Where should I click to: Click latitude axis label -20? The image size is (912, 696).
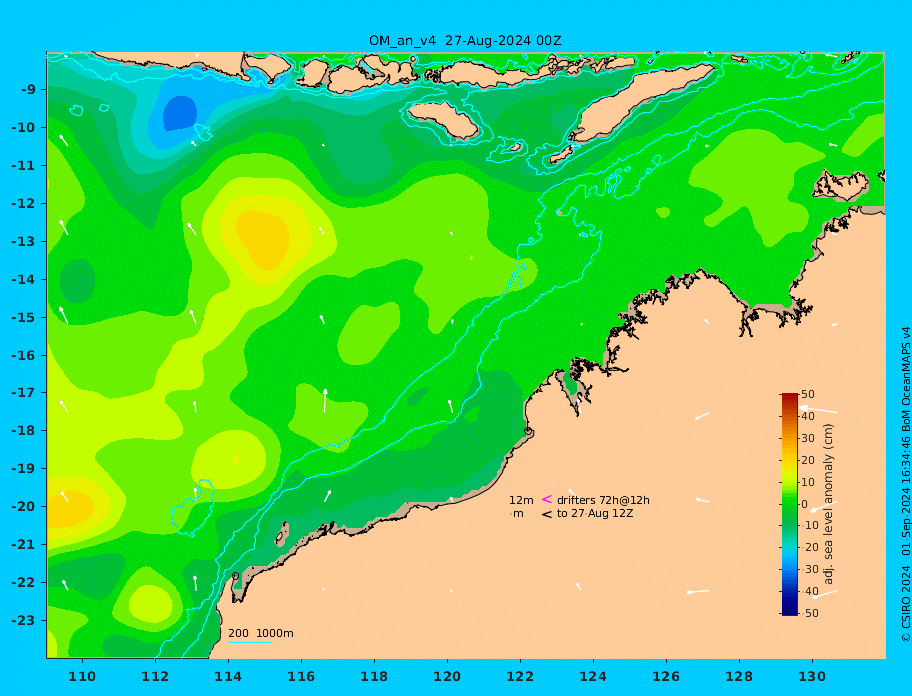(24, 506)
